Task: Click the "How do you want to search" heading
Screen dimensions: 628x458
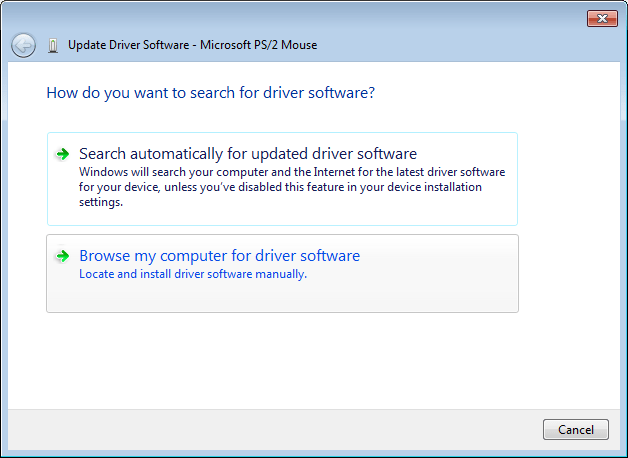Action: [210, 93]
